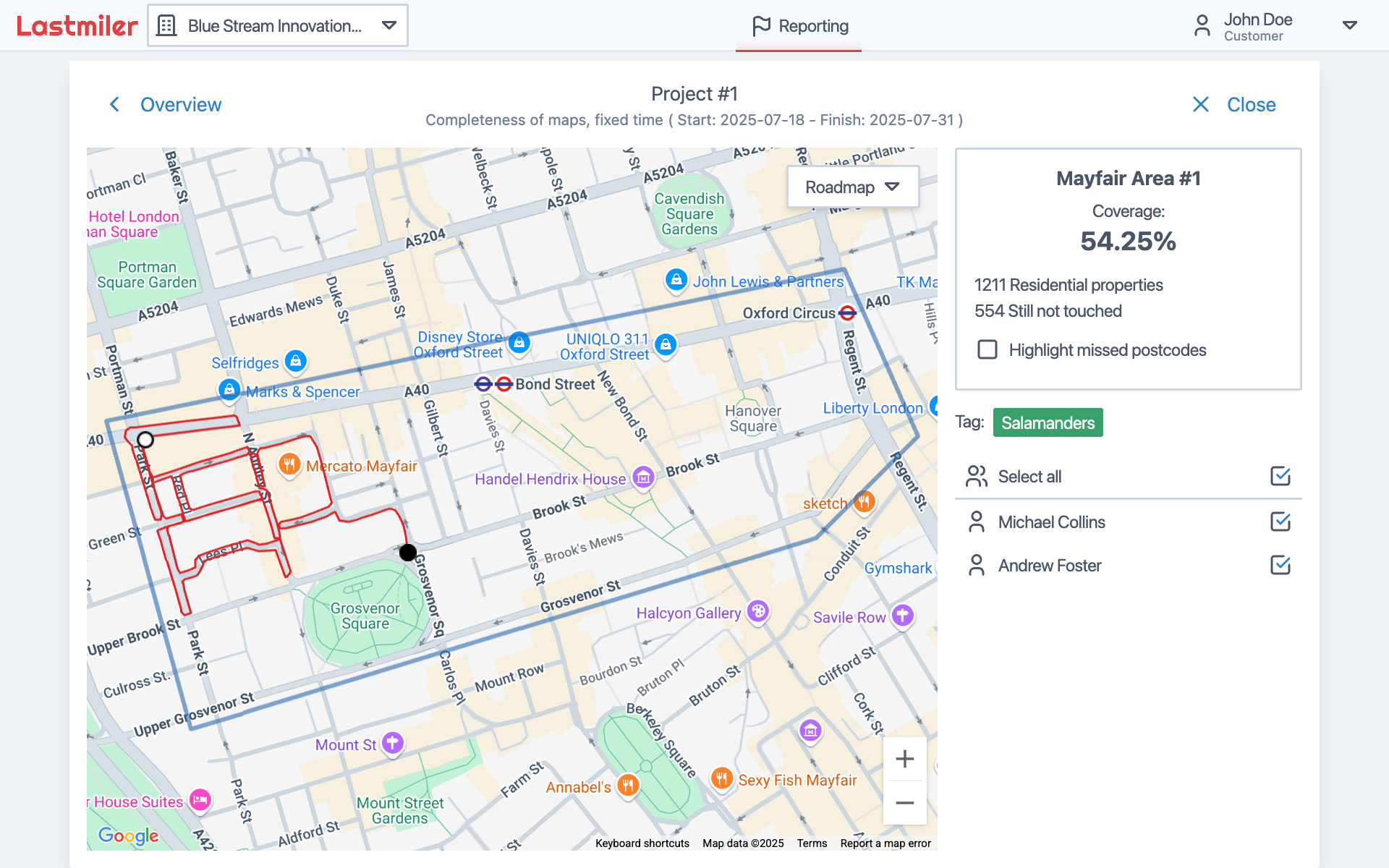The height and width of the screenshot is (868, 1389).
Task: Click the Selfridges shopping pin
Action: click(295, 360)
